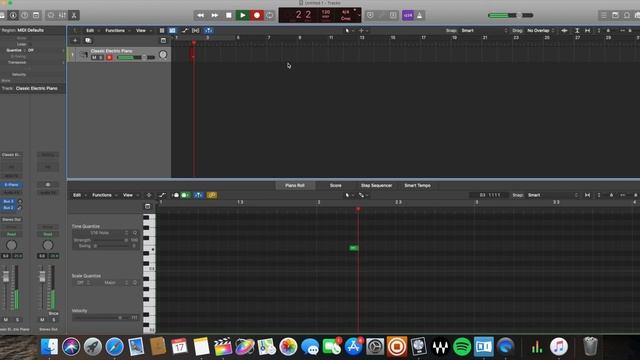
Task: Select the green MIDI note in Piano Roll
Action: click(353, 248)
